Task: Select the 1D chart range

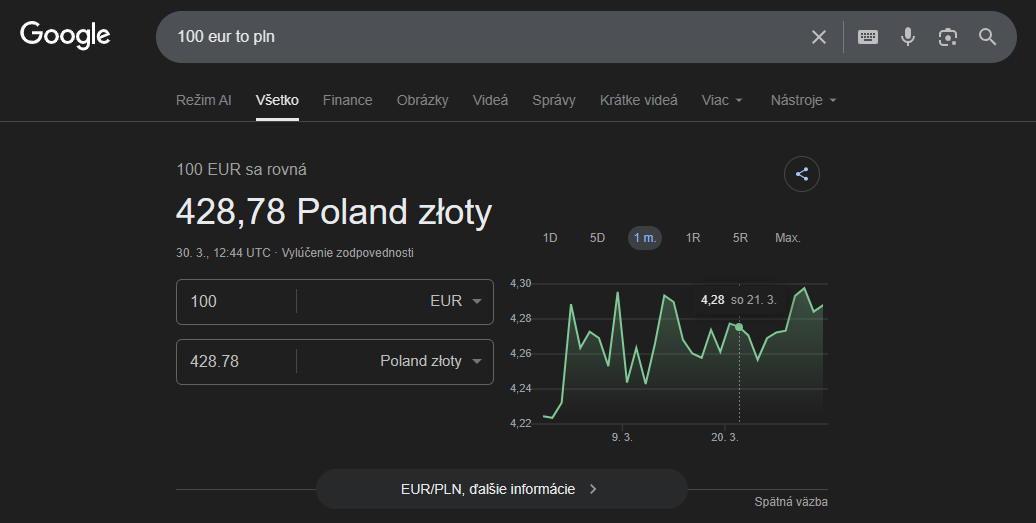Action: click(549, 238)
